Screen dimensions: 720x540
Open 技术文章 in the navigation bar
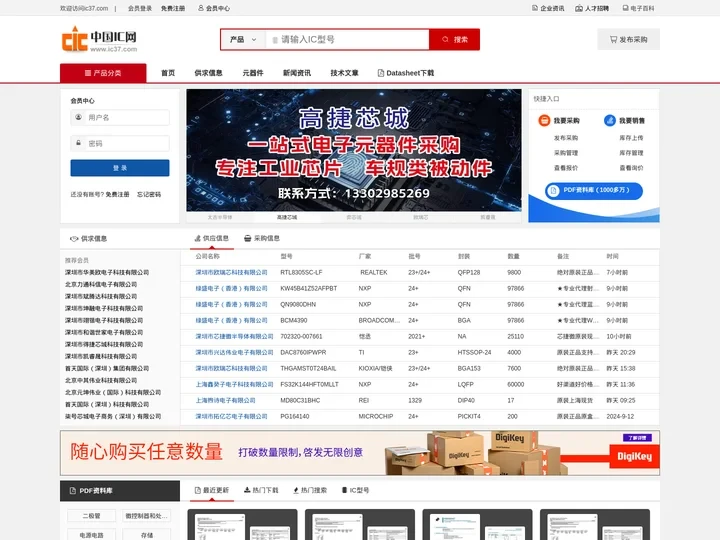(x=344, y=73)
